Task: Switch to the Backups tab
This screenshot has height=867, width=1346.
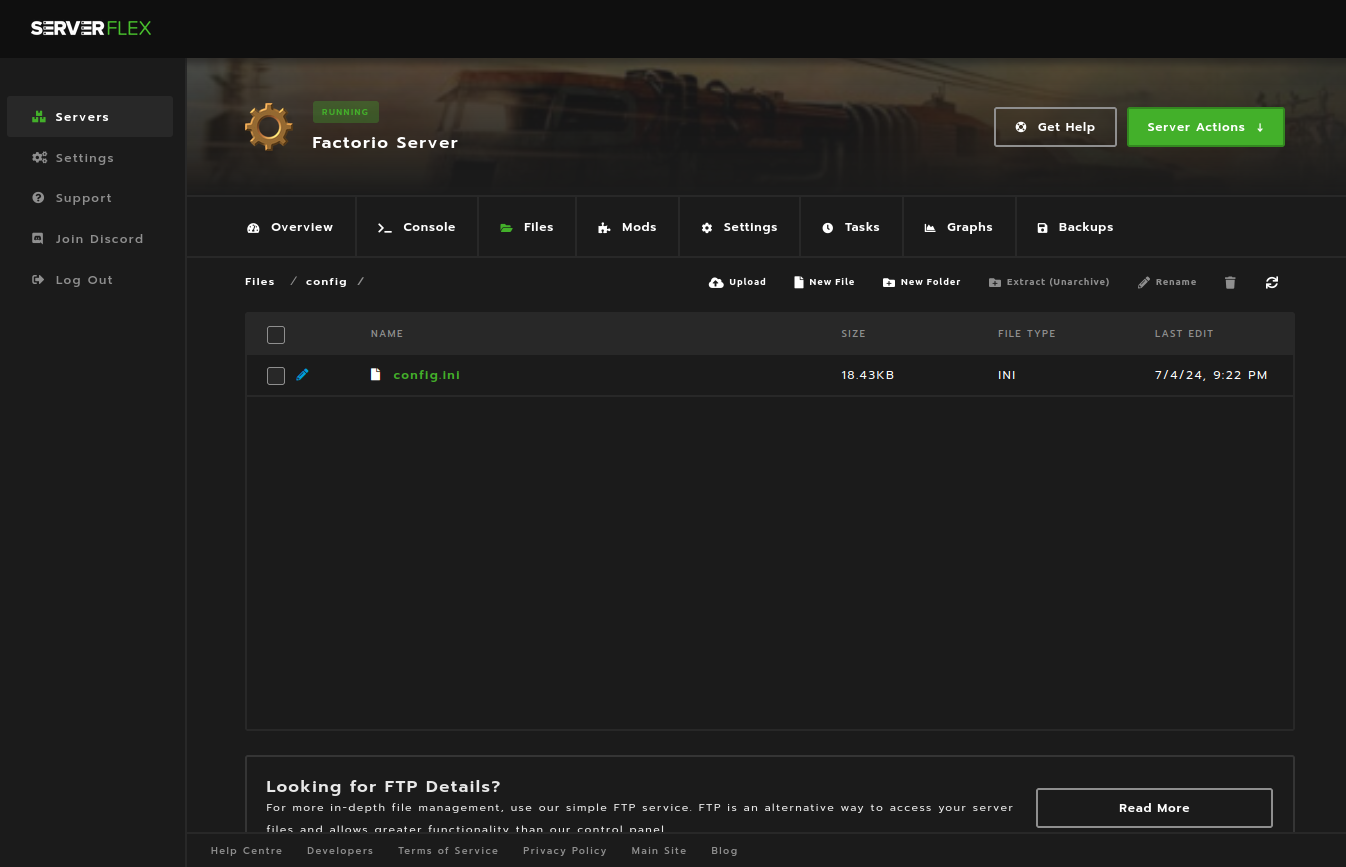Action: [x=1076, y=227]
